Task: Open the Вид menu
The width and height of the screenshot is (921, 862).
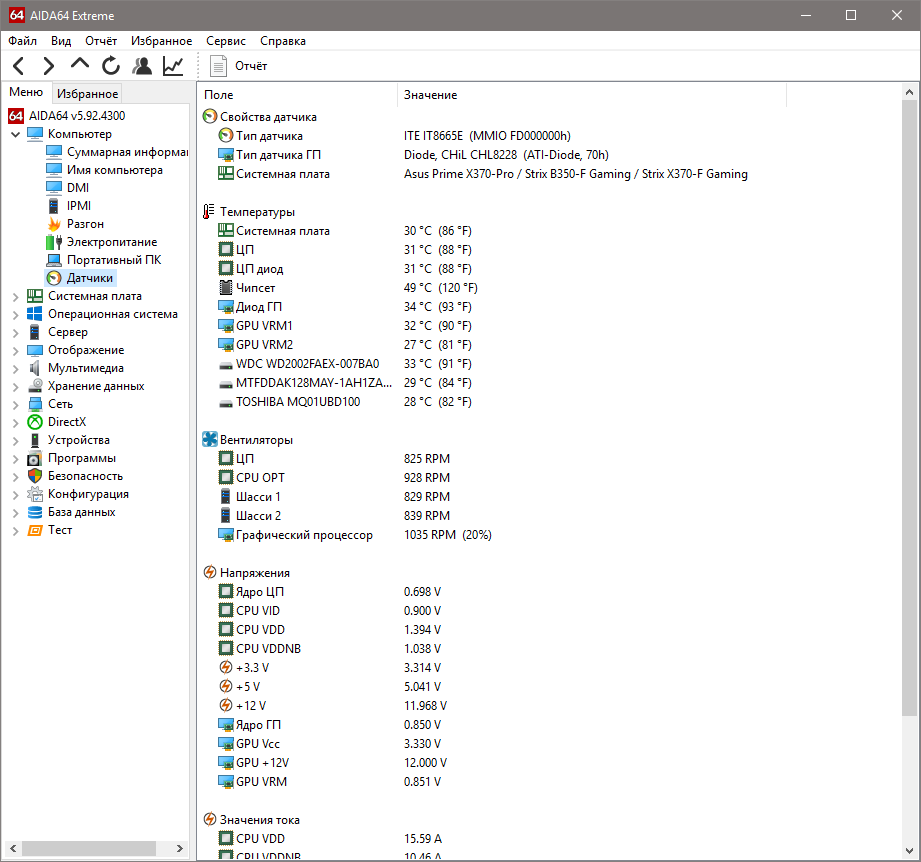Action: click(x=61, y=41)
